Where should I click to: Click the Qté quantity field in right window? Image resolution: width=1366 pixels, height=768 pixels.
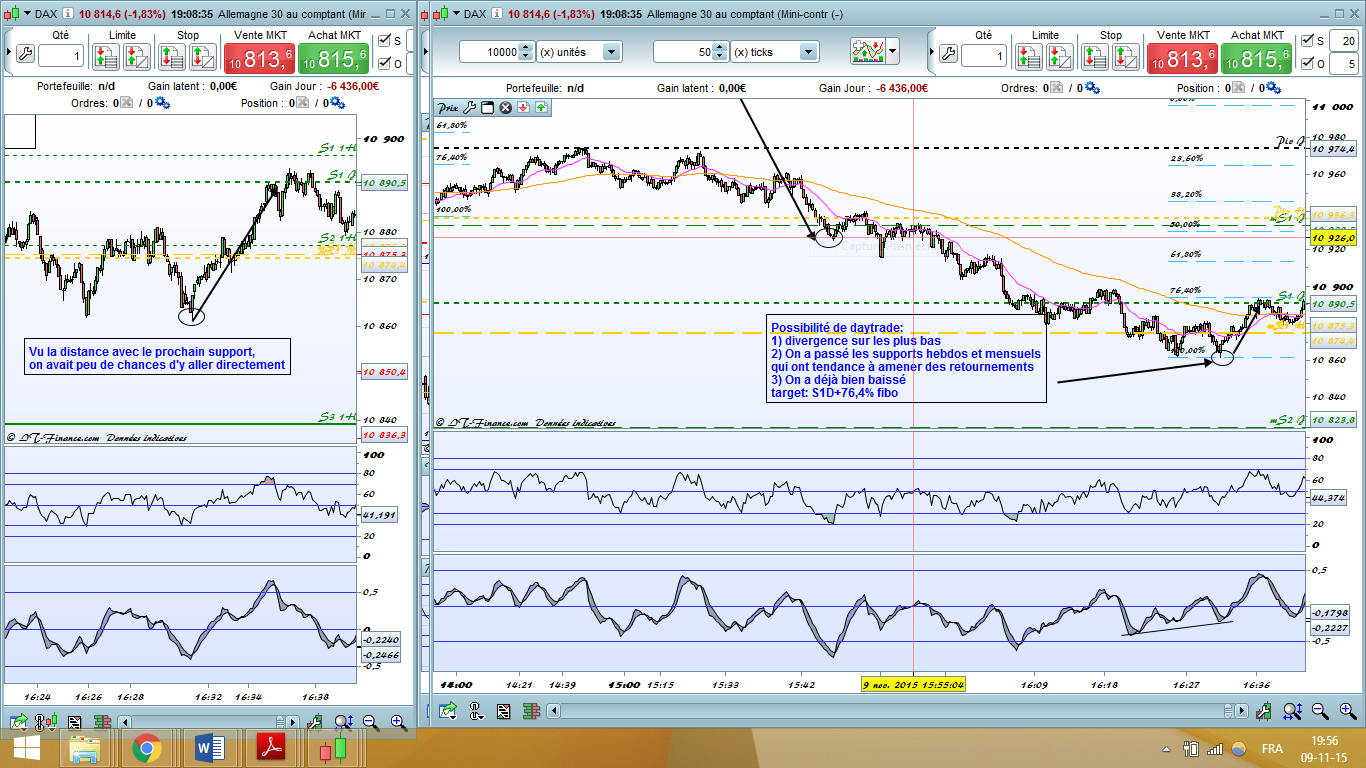click(x=984, y=56)
